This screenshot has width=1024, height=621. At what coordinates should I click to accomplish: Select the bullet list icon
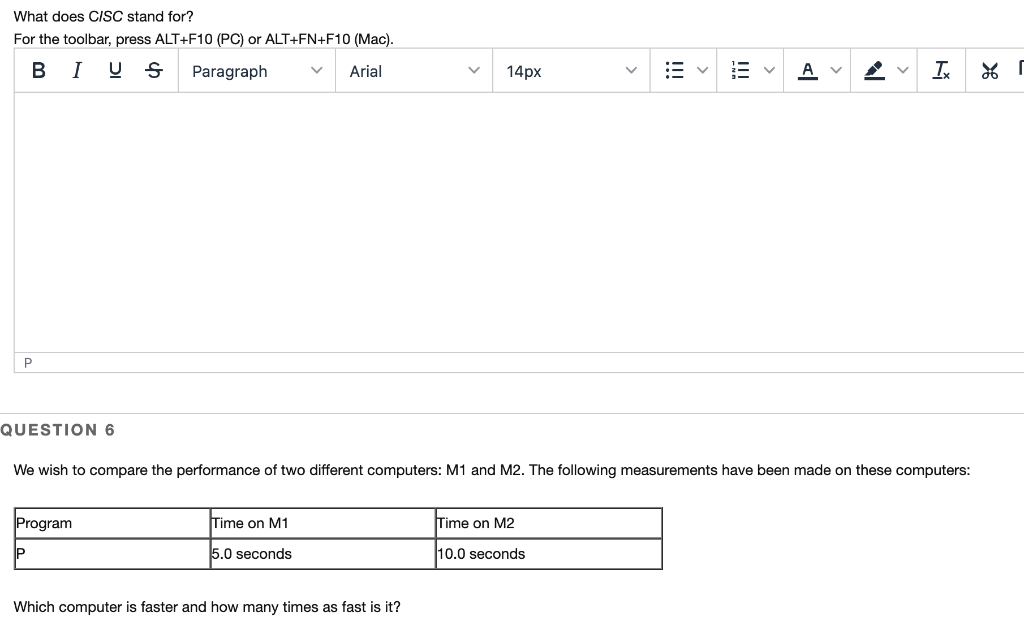tap(673, 70)
